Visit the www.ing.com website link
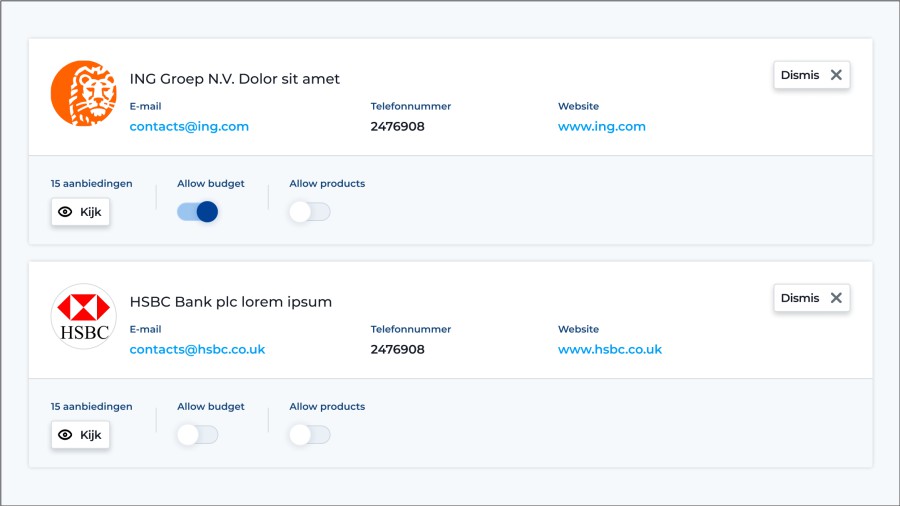 click(x=601, y=127)
